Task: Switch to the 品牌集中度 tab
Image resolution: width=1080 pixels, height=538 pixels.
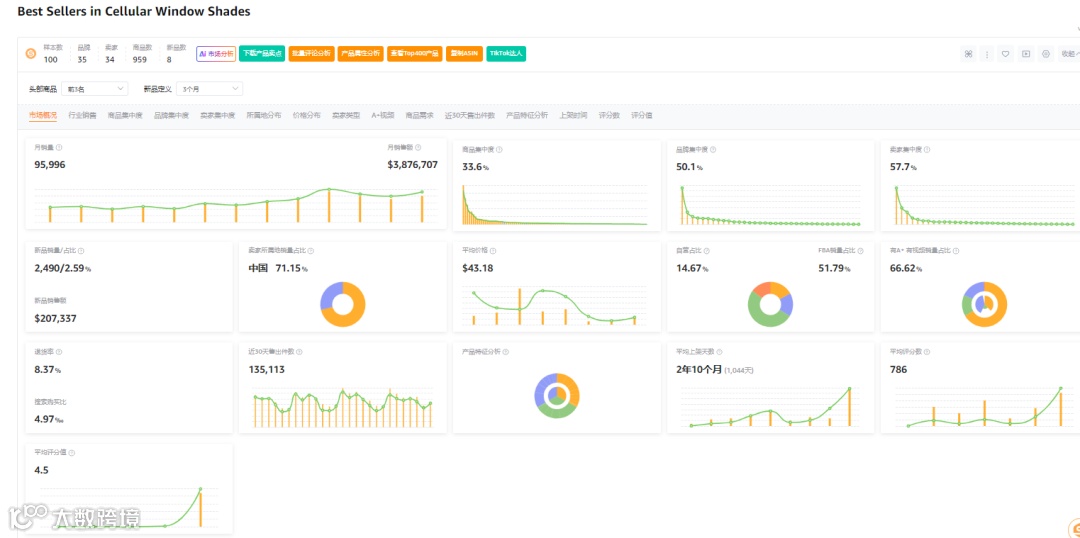Action: click(x=171, y=115)
